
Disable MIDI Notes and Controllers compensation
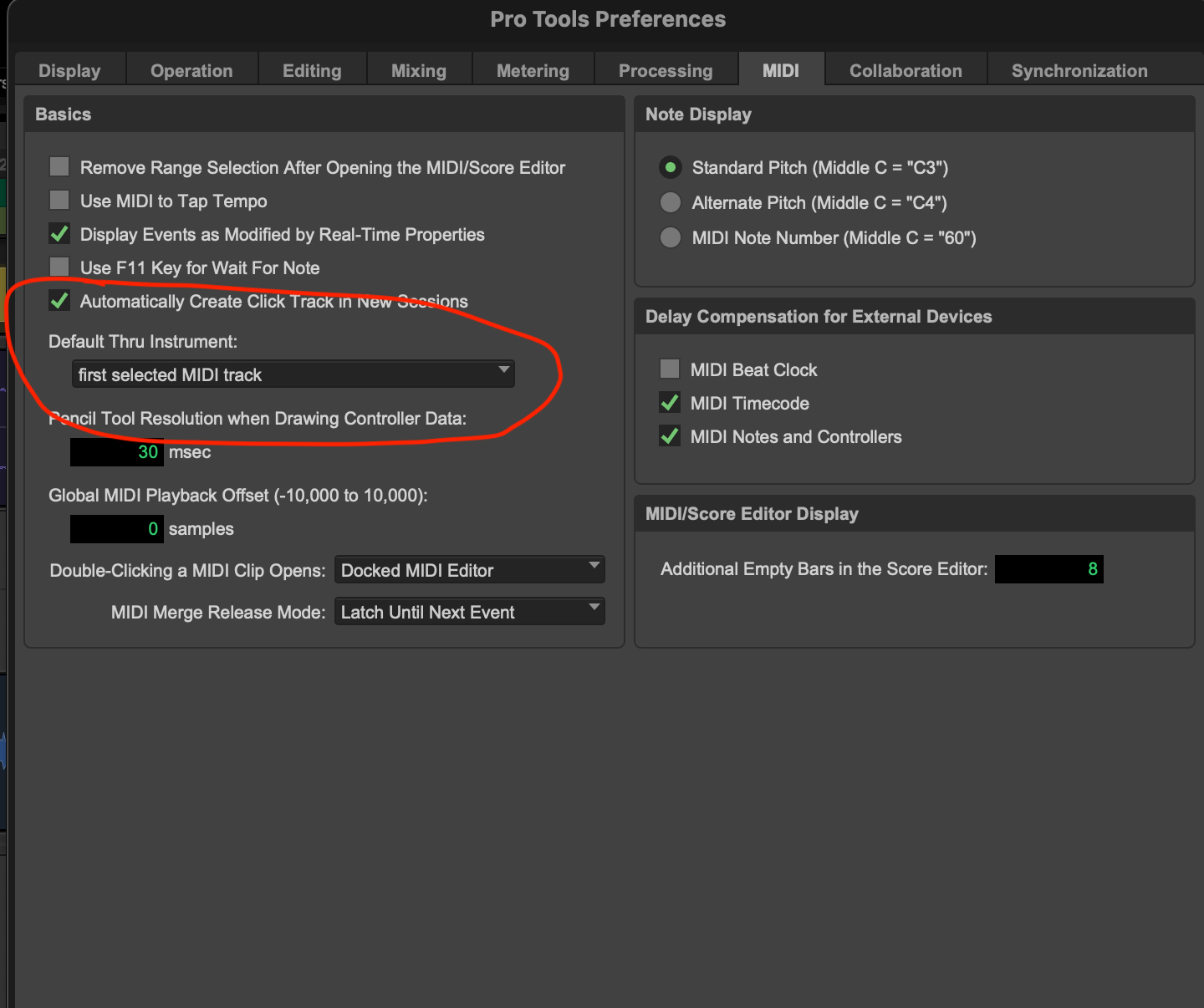pyautogui.click(x=670, y=435)
